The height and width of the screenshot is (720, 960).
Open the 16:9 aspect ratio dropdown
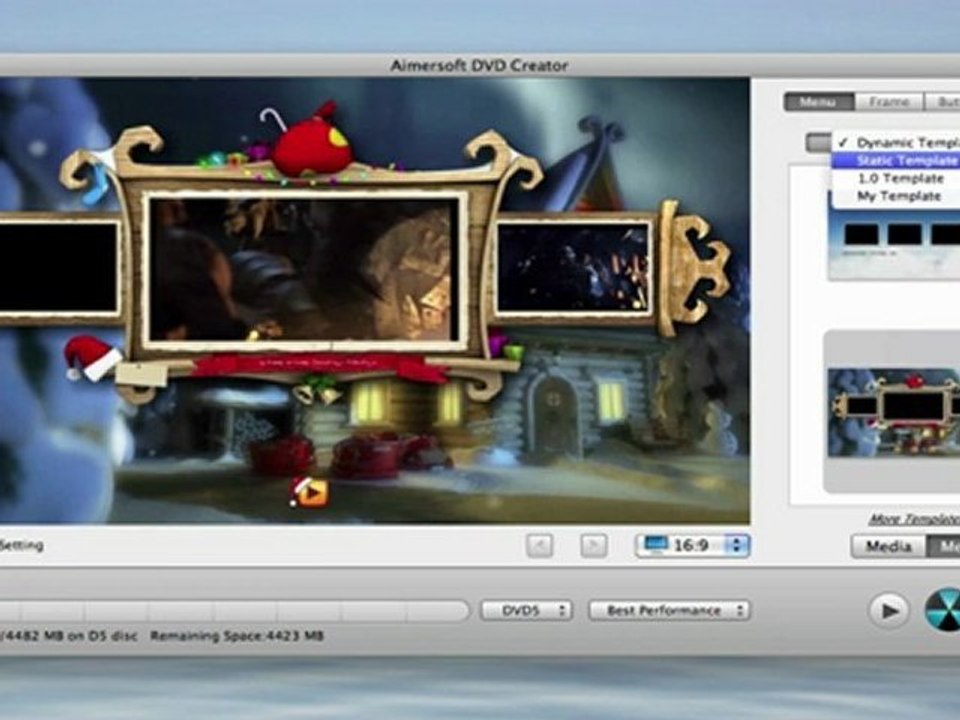click(692, 545)
